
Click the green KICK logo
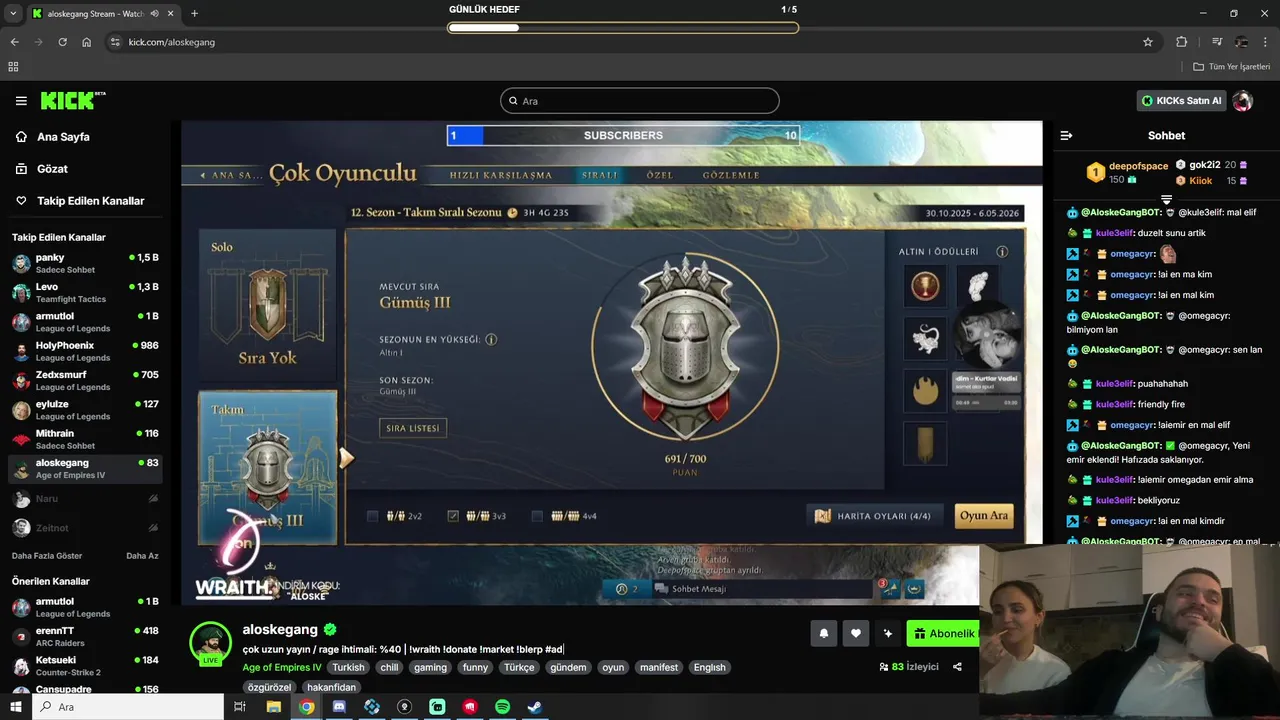click(x=72, y=101)
